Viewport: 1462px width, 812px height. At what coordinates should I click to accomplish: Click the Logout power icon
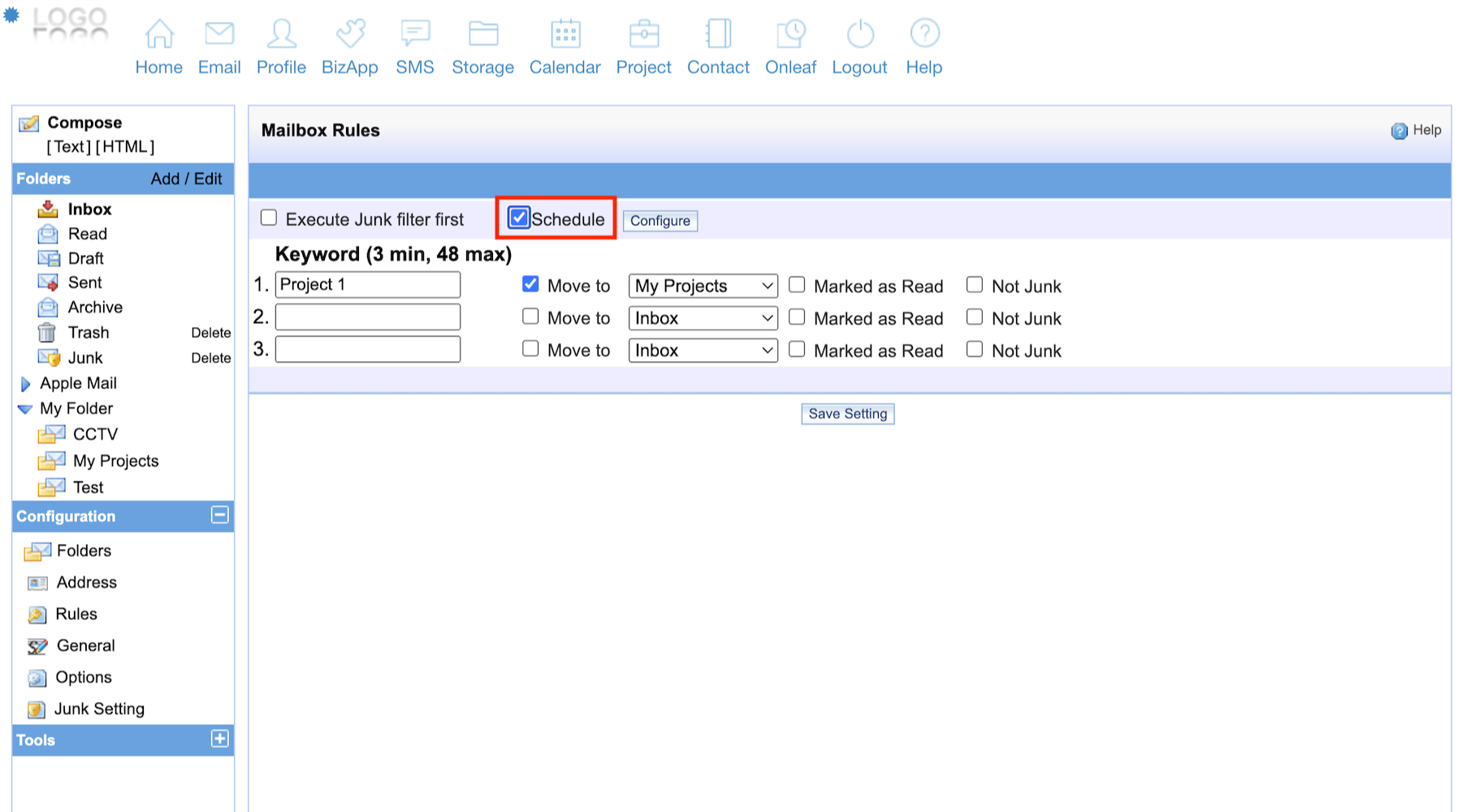(x=859, y=34)
